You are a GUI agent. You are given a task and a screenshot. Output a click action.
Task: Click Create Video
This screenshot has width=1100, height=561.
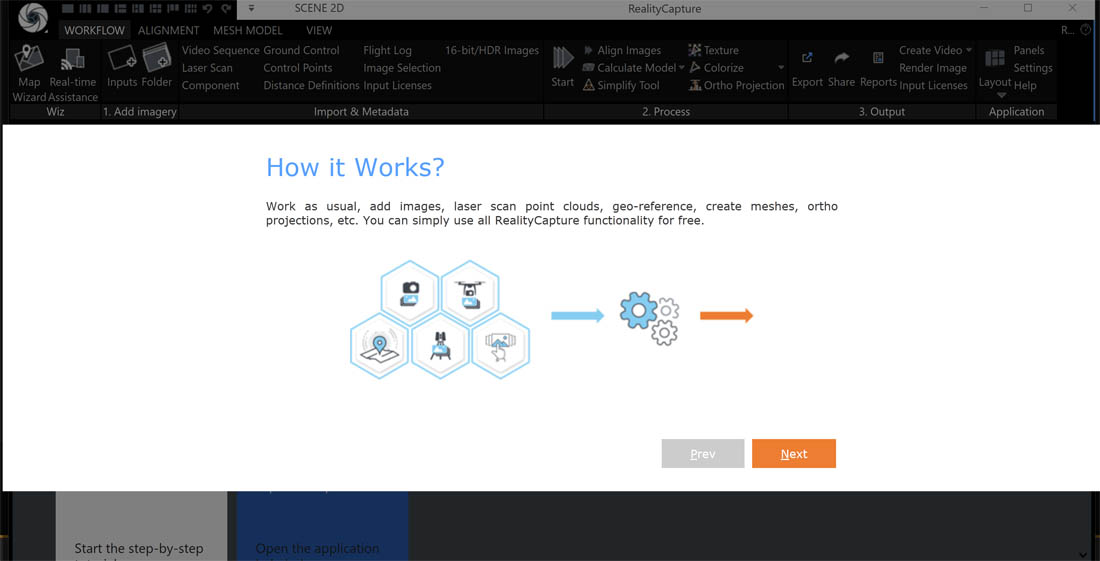930,50
